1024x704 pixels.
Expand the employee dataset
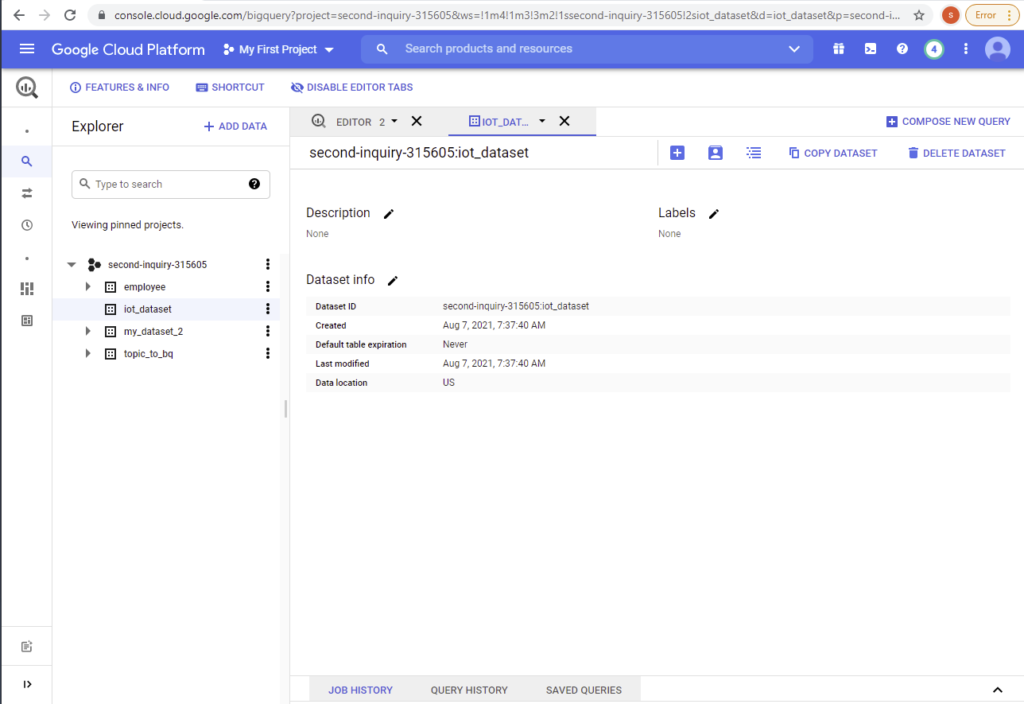88,287
